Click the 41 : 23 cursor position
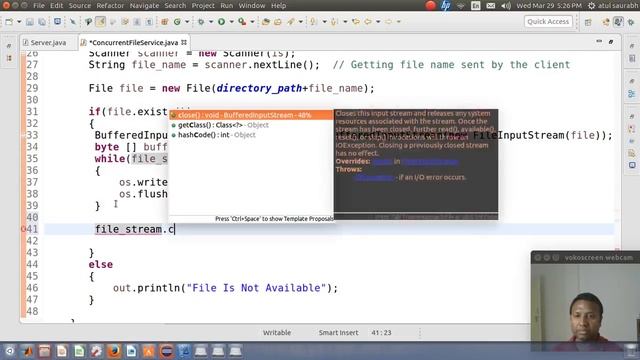 click(x=381, y=333)
